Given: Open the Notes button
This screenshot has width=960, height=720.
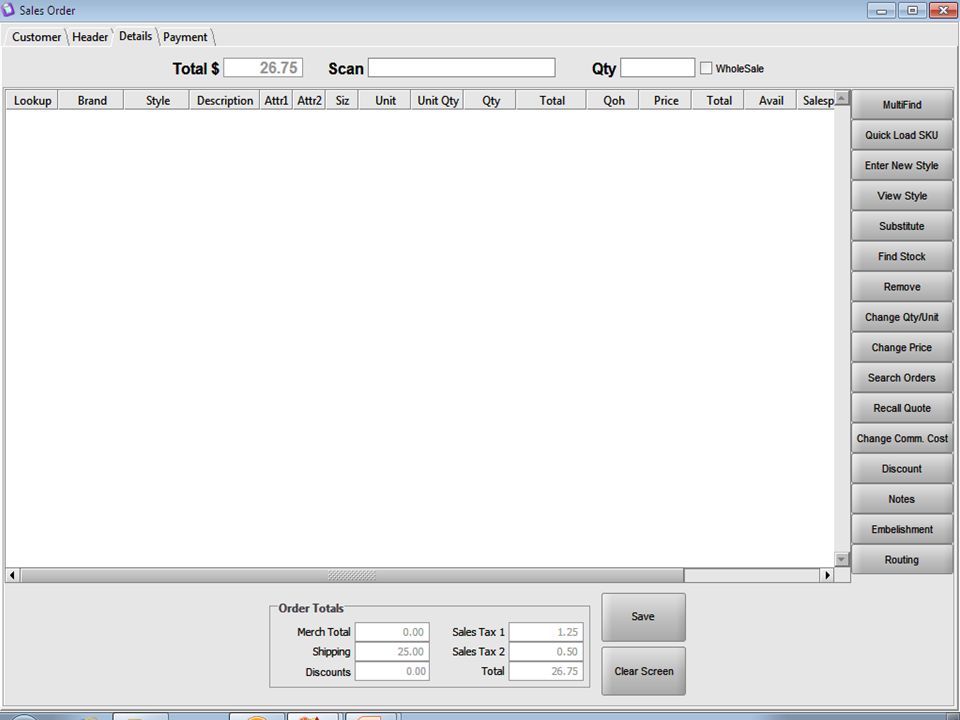Looking at the screenshot, I should point(902,499).
